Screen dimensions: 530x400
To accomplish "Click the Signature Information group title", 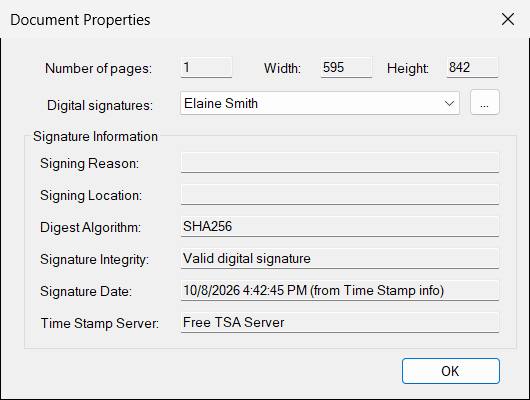I will coord(95,137).
